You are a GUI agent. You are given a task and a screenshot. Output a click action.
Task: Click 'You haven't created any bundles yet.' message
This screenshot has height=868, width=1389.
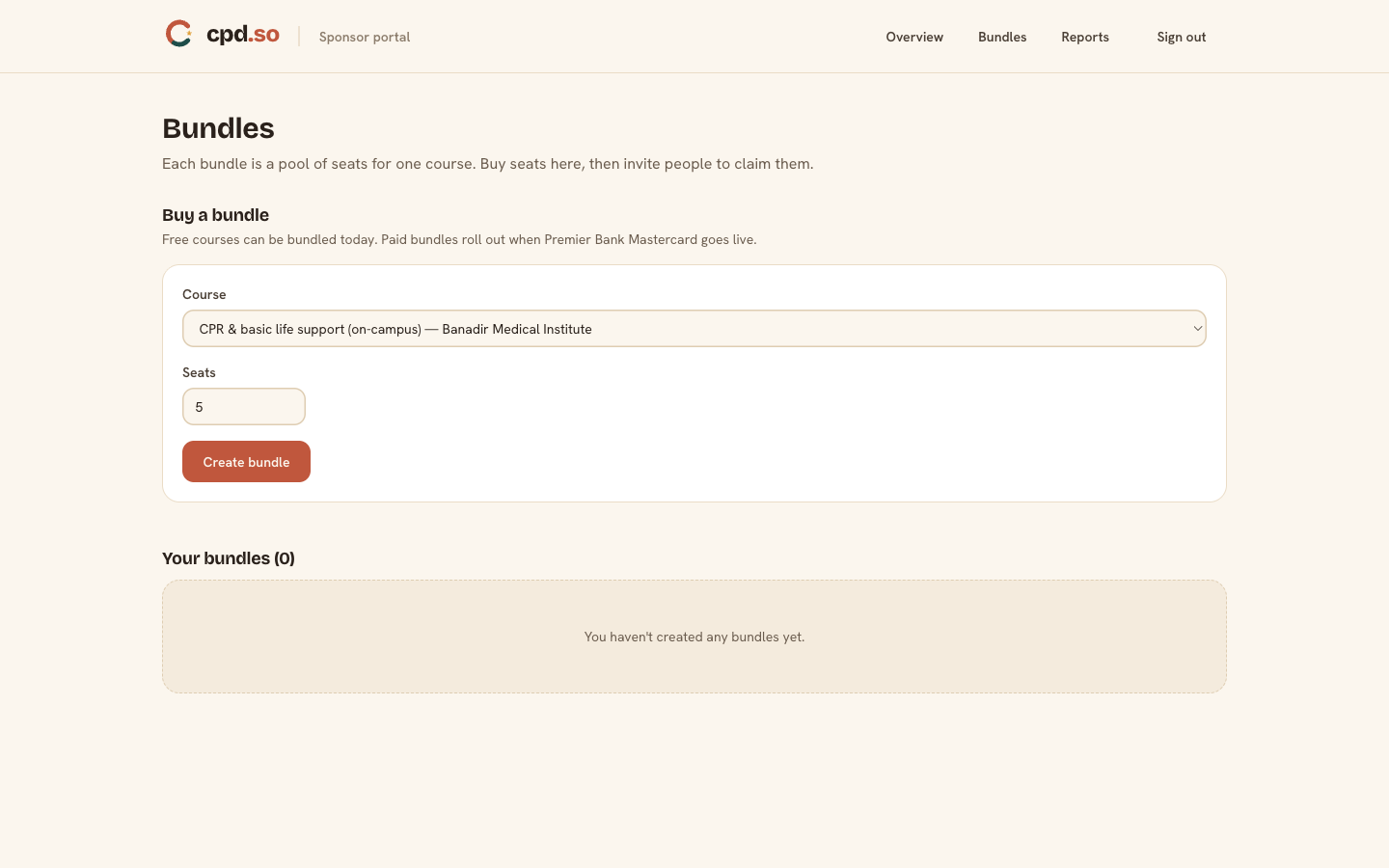[694, 637]
